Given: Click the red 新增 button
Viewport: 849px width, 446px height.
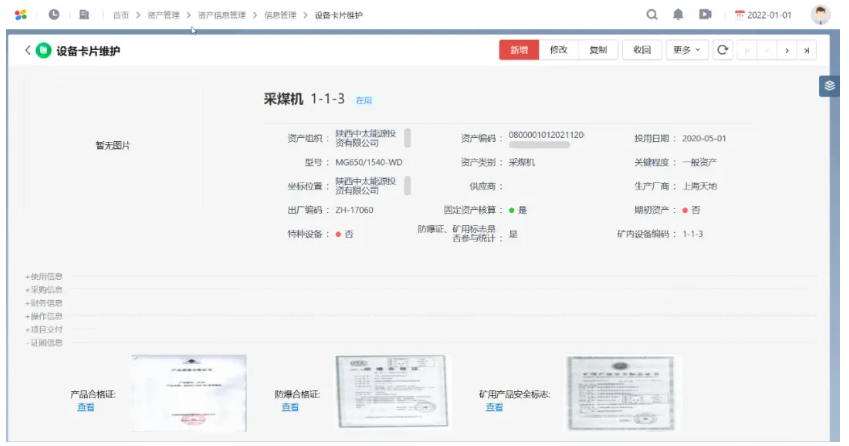Looking at the screenshot, I should coord(519,50).
